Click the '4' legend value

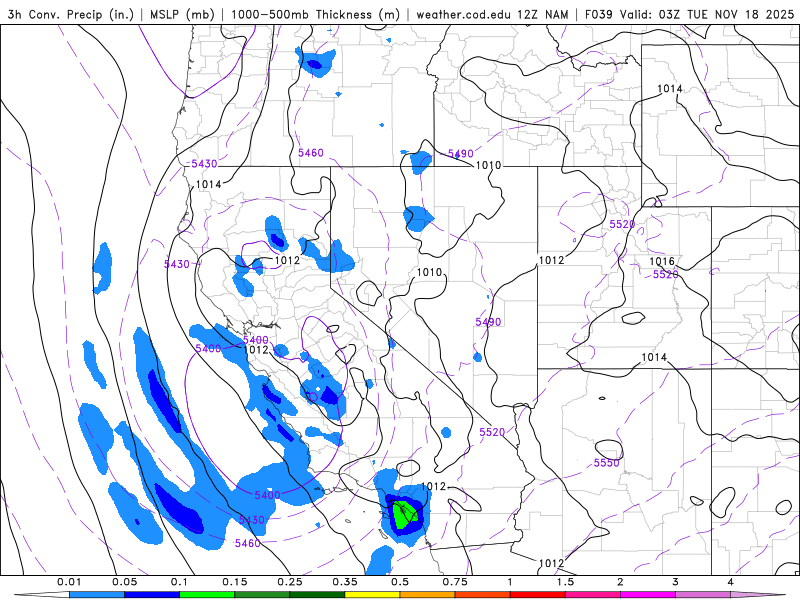731,582
